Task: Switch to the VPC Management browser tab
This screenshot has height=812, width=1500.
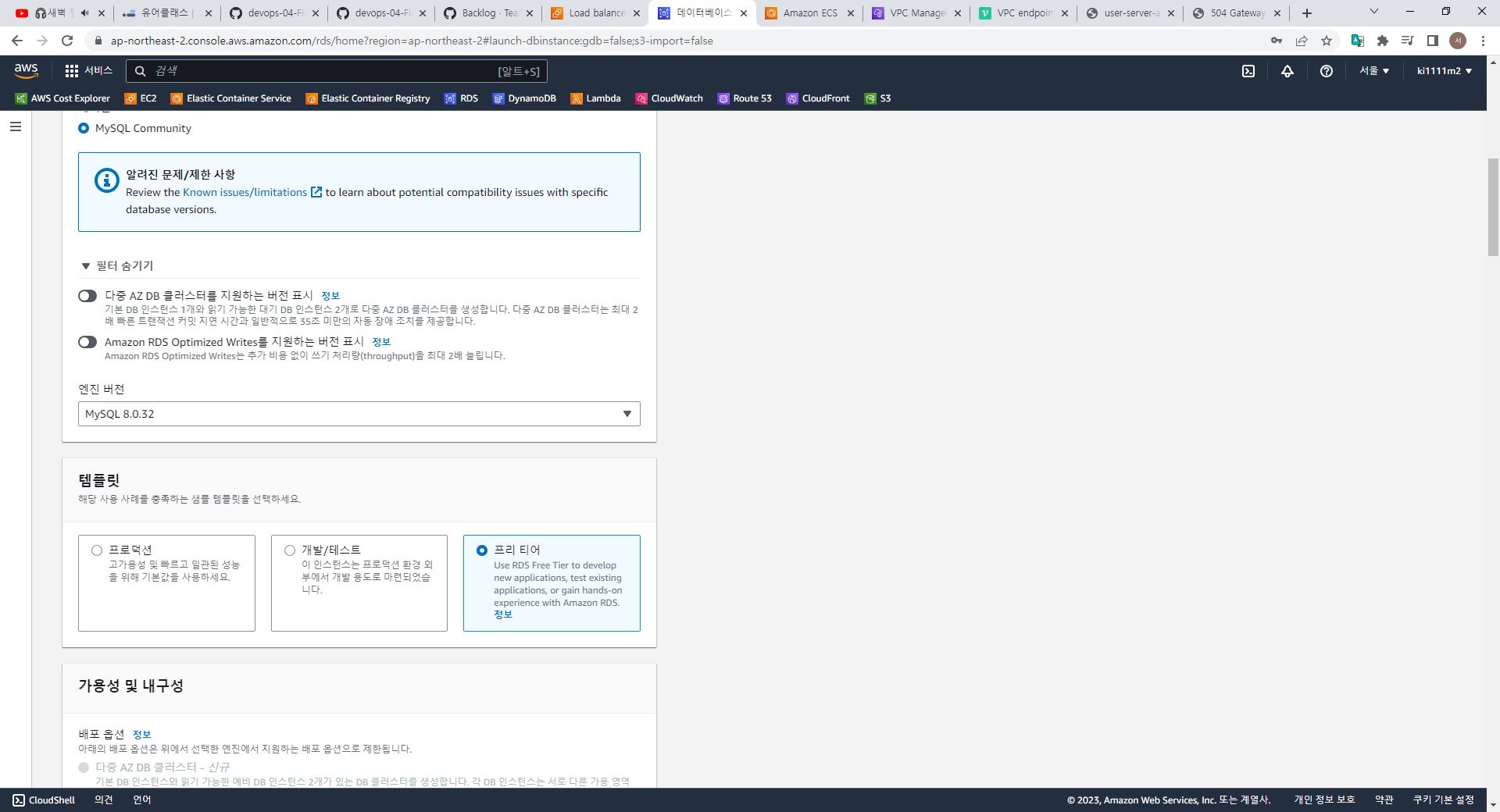Action: click(x=917, y=13)
